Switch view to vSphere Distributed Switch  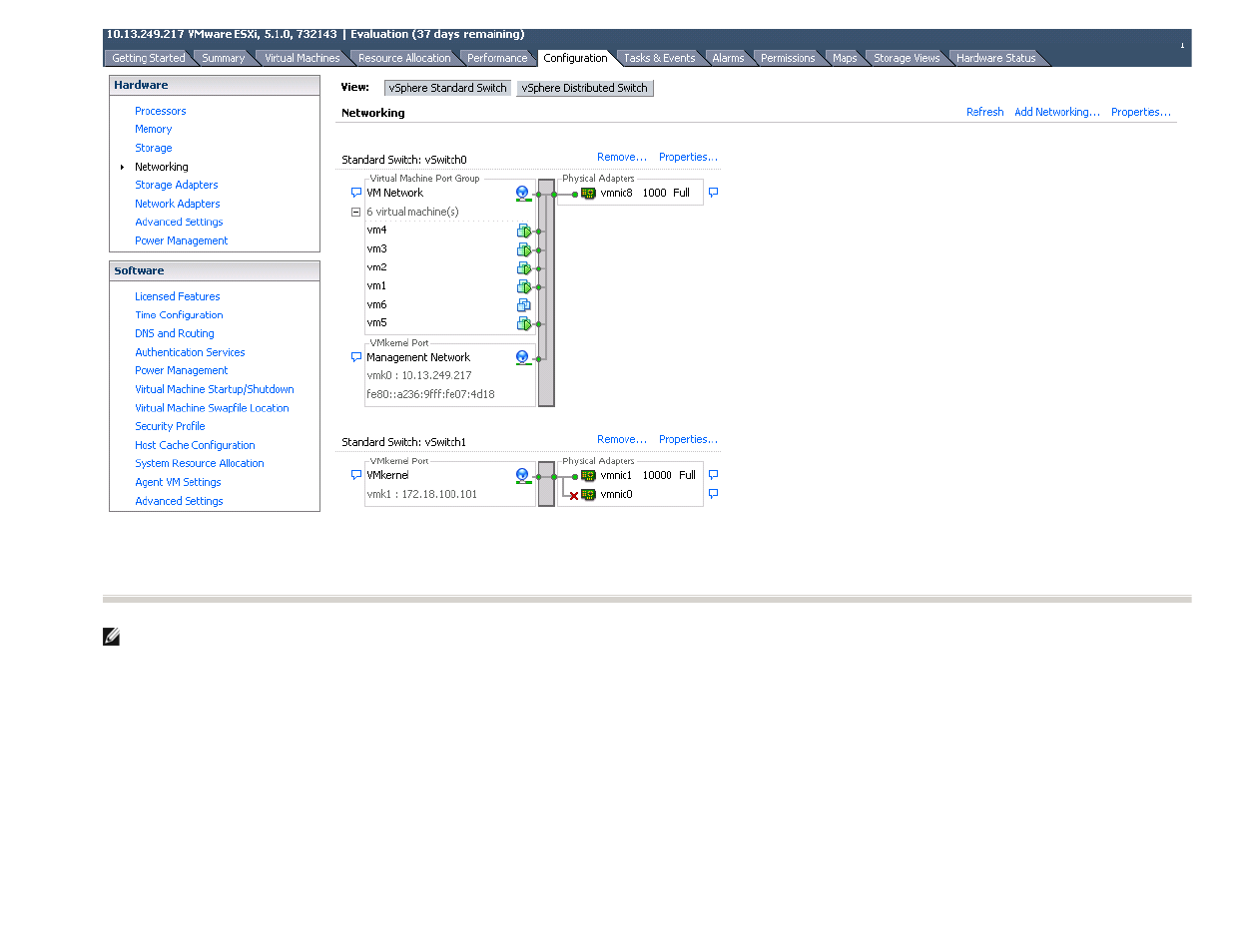(584, 88)
